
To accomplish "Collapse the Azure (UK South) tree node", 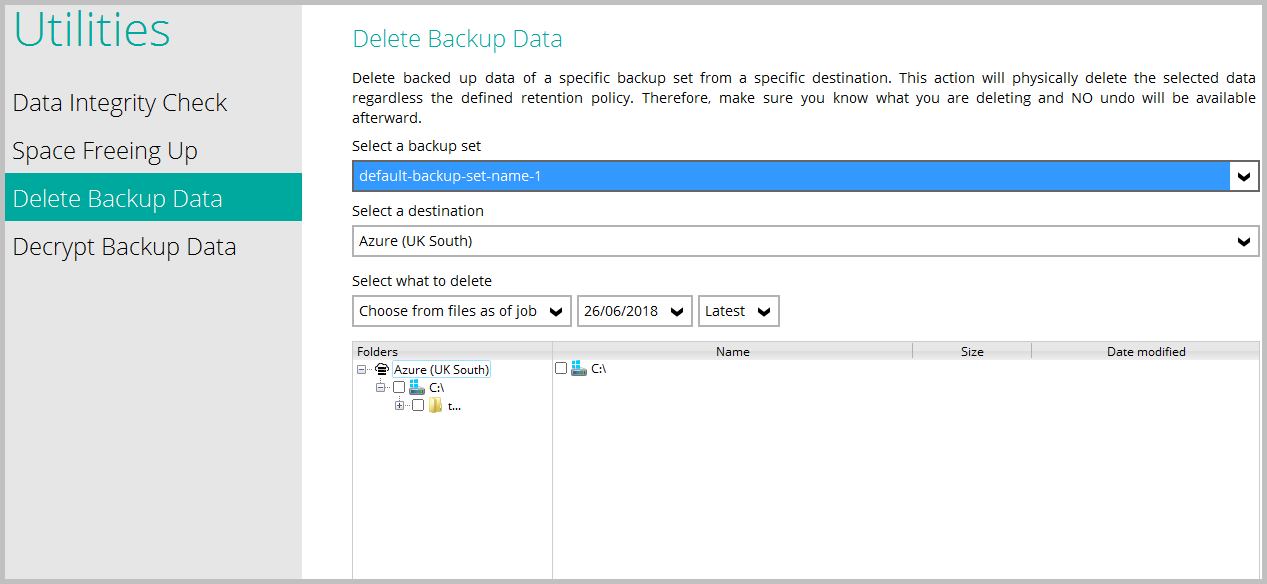I will tap(362, 370).
